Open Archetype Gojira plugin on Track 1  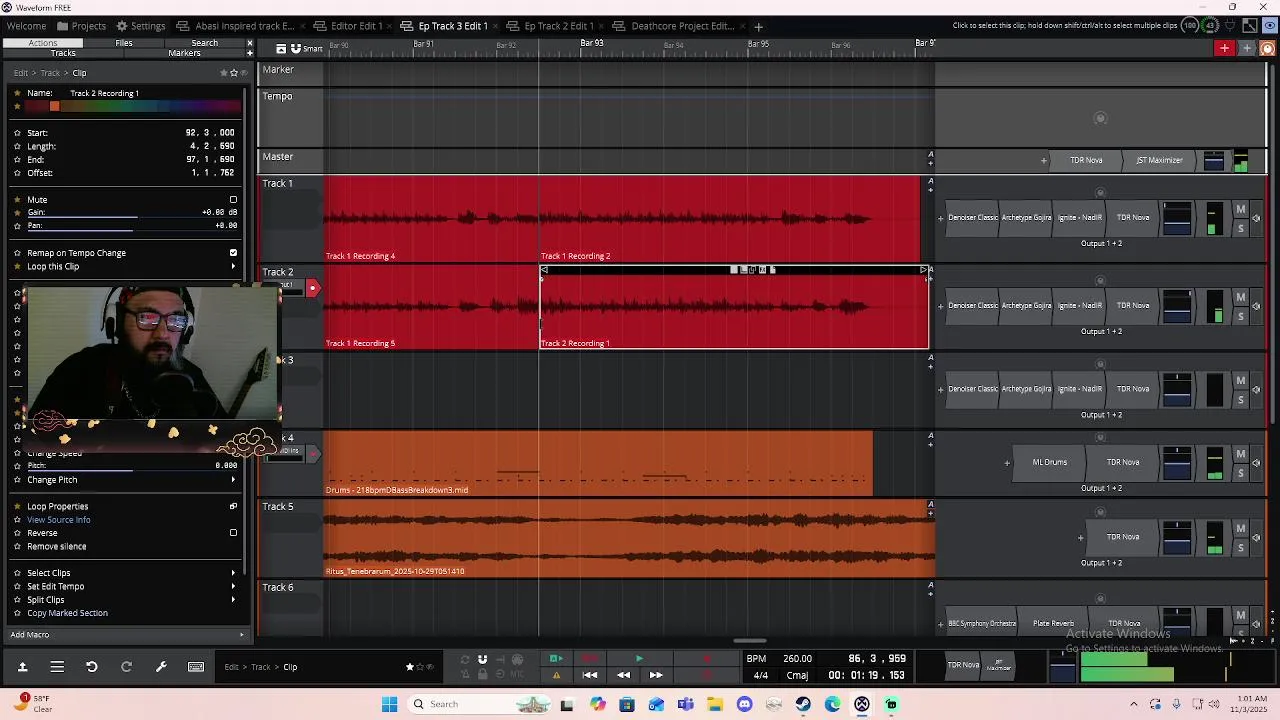tap(1026, 218)
